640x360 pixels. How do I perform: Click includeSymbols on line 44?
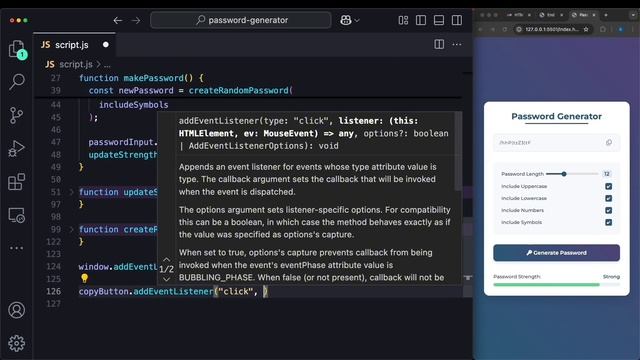coord(133,105)
